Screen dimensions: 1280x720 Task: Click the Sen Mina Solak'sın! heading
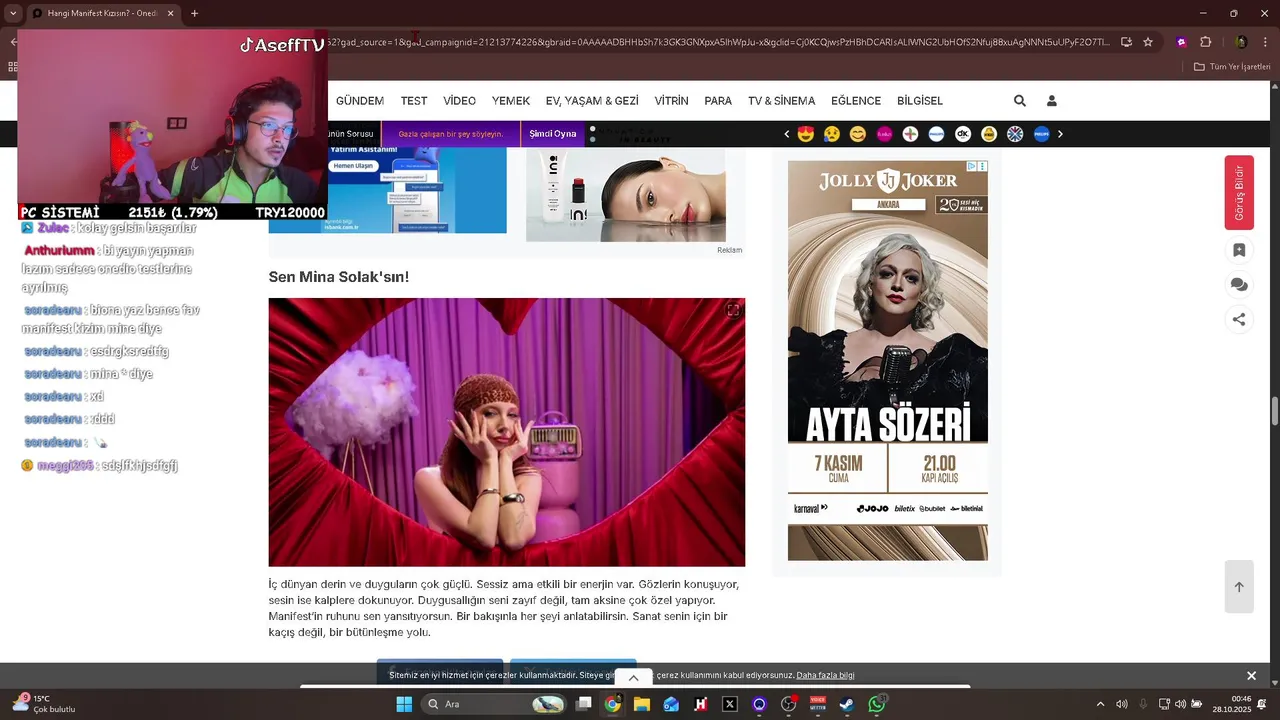339,277
